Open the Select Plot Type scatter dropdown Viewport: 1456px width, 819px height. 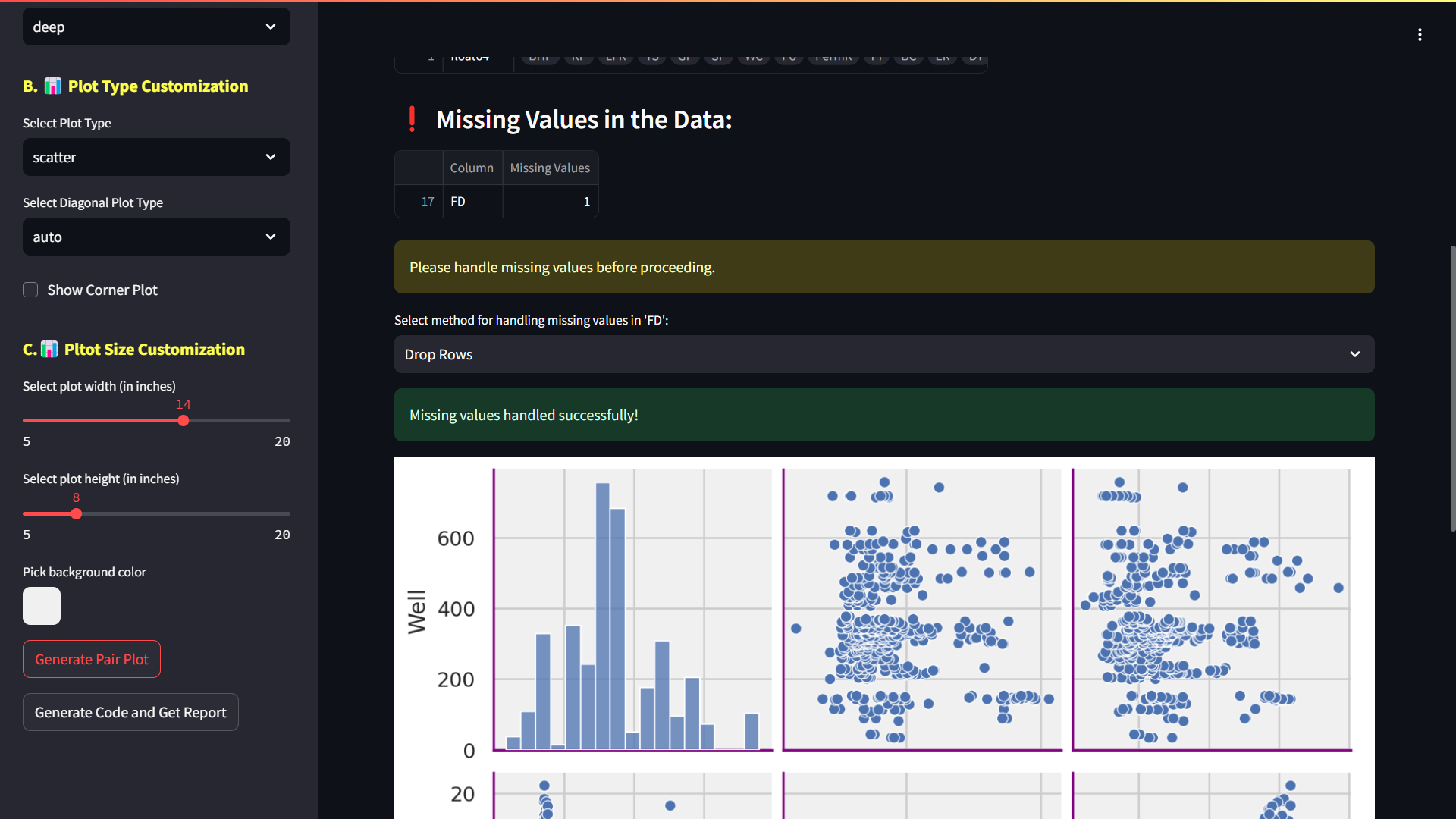156,157
